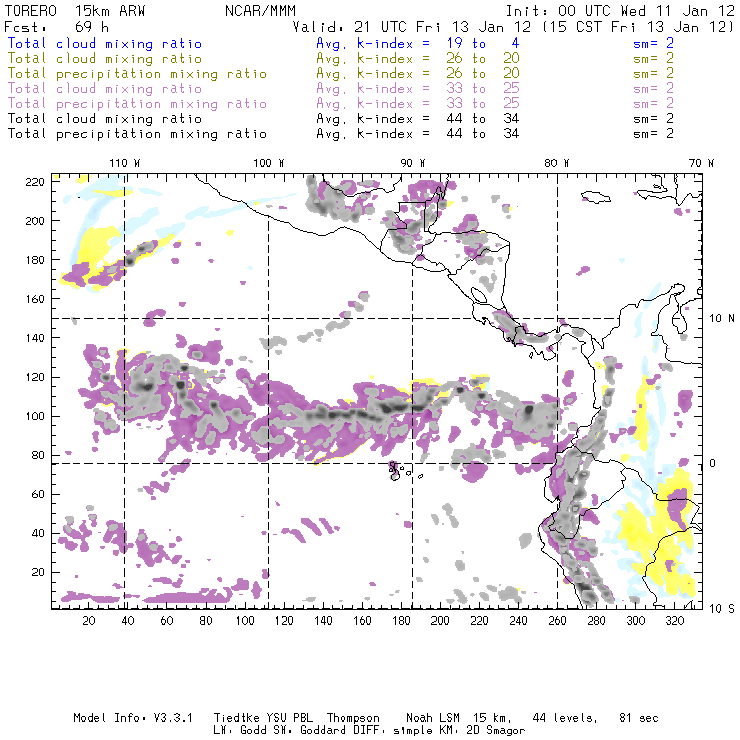The height and width of the screenshot is (740, 740).
Task: Click the "0" equator latitude label on right
Action: [714, 463]
